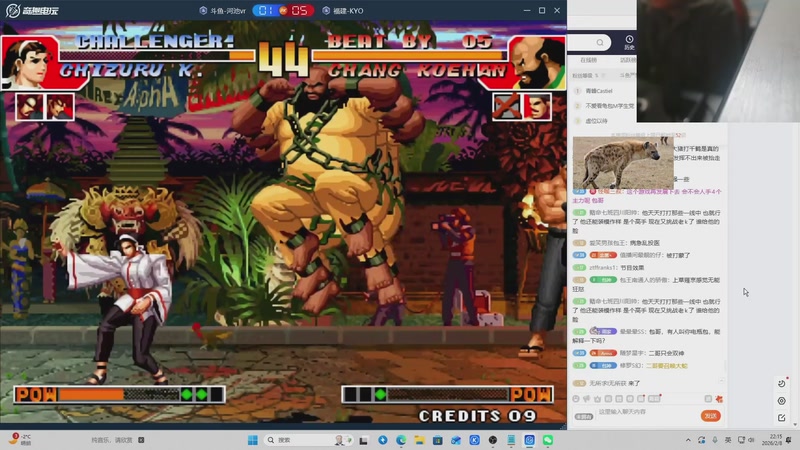Select 青蜂Castiel in the ranking list

[599, 91]
